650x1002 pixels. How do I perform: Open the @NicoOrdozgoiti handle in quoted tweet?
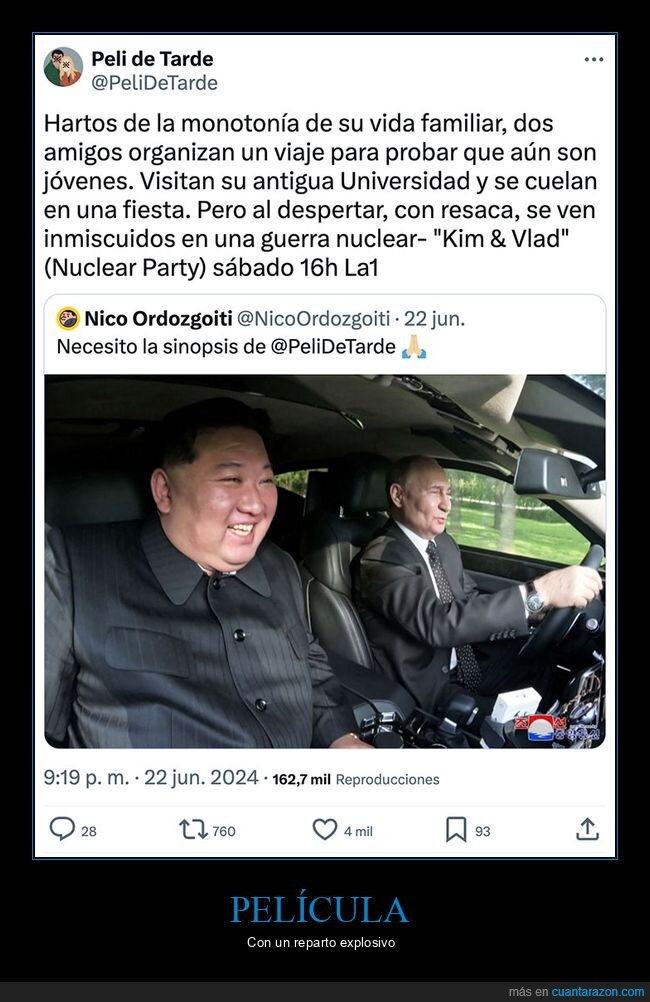(x=313, y=318)
